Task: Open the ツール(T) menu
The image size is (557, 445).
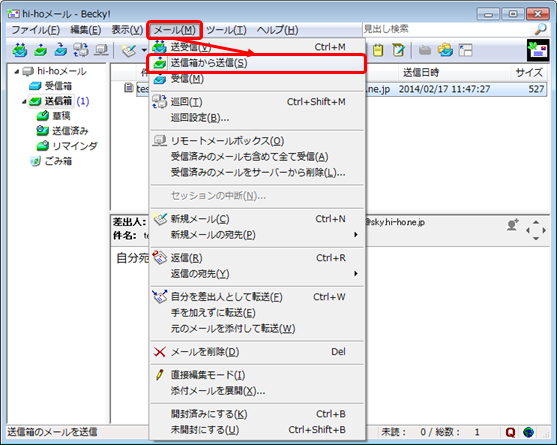Action: pos(226,30)
